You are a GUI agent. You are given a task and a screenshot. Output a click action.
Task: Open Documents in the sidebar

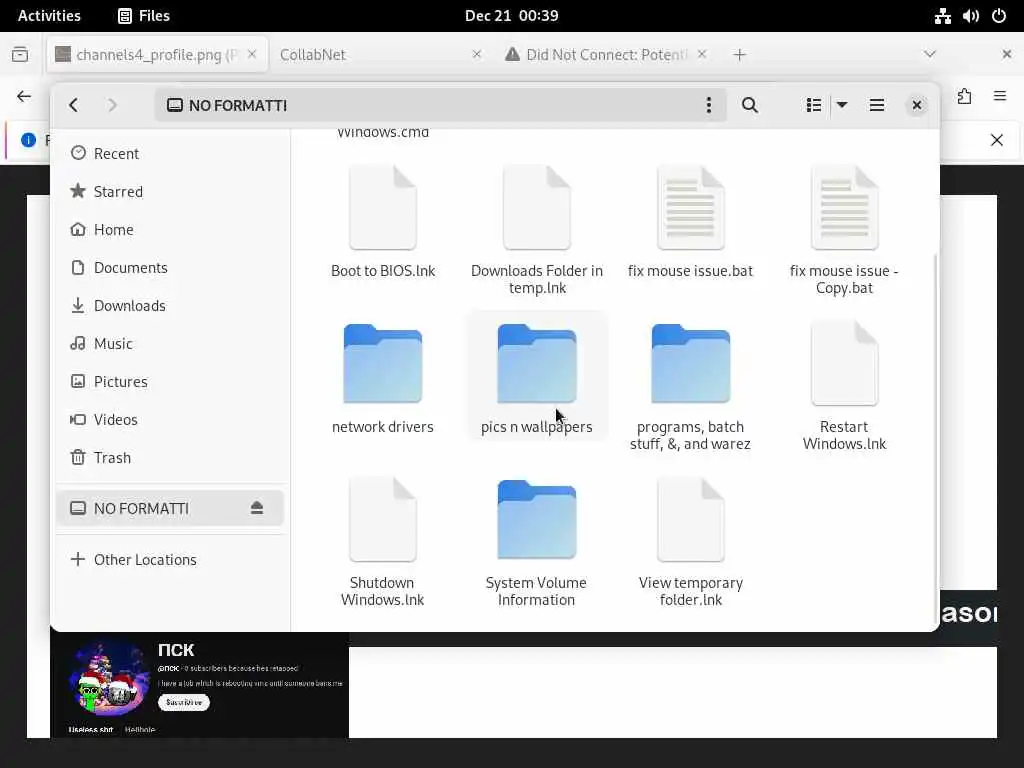pyautogui.click(x=170, y=268)
